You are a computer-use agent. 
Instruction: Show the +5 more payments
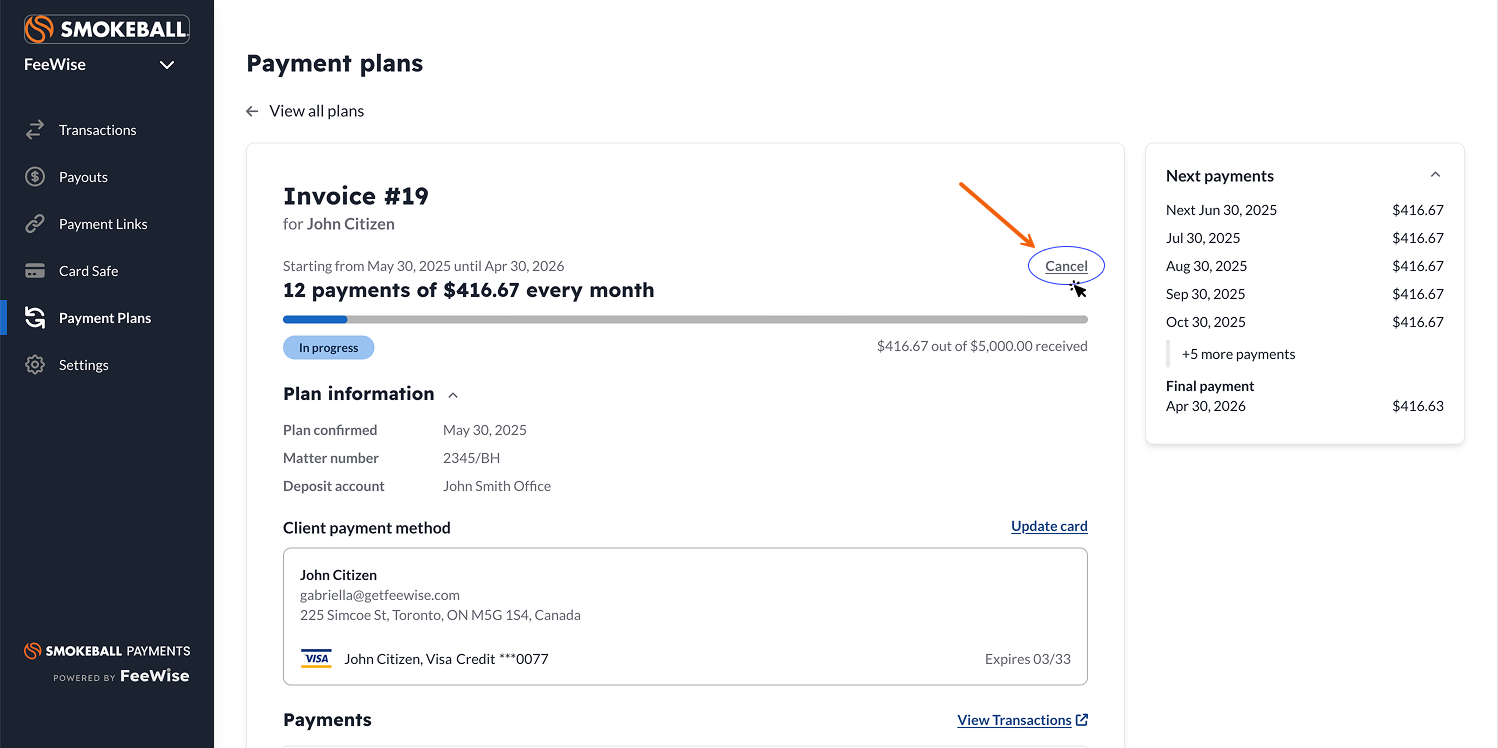pyautogui.click(x=1238, y=354)
